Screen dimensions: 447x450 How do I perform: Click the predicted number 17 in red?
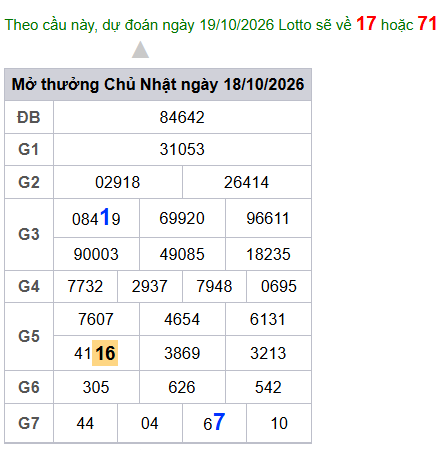point(366,24)
